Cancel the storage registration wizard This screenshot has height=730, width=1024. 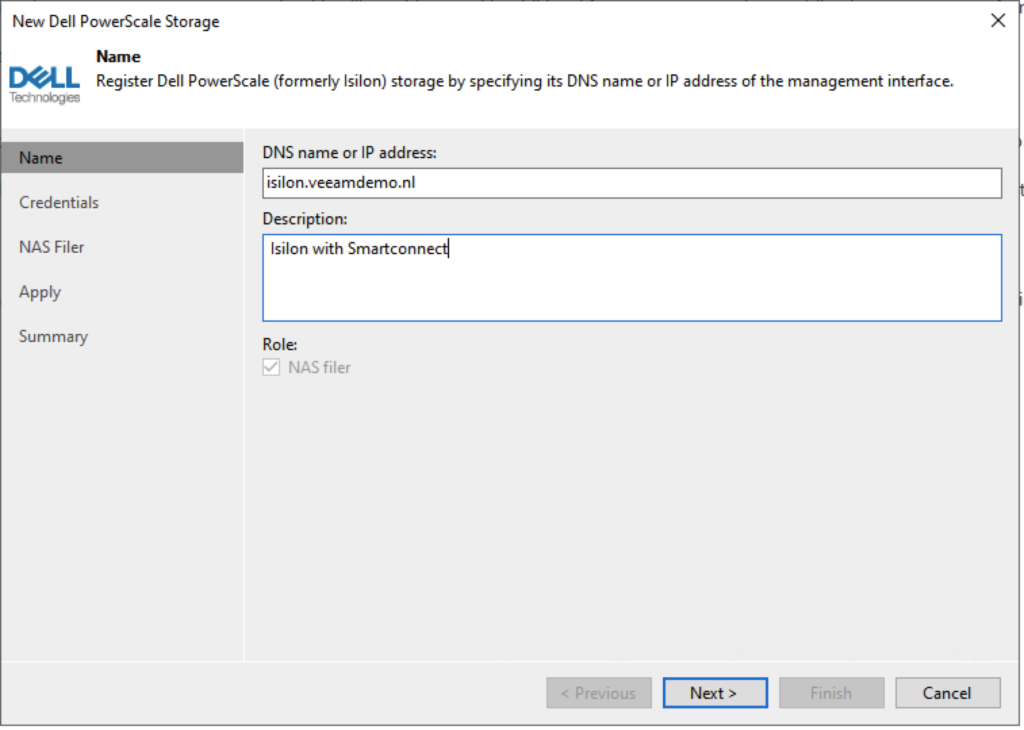click(x=947, y=693)
